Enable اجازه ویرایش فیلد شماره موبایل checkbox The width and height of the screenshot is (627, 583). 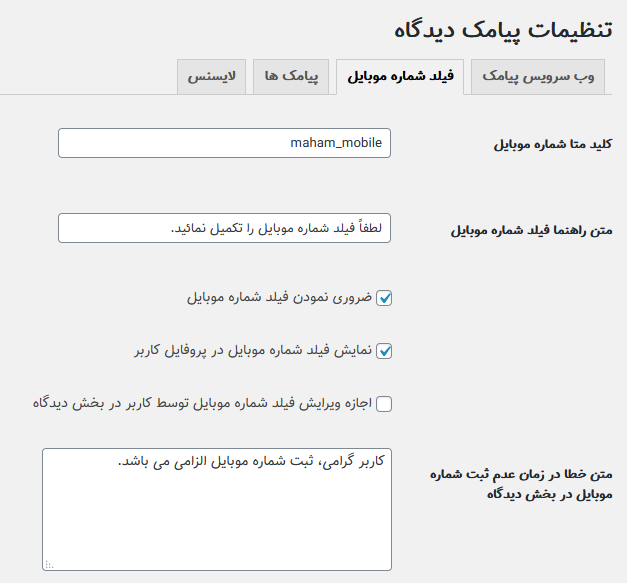point(384,404)
